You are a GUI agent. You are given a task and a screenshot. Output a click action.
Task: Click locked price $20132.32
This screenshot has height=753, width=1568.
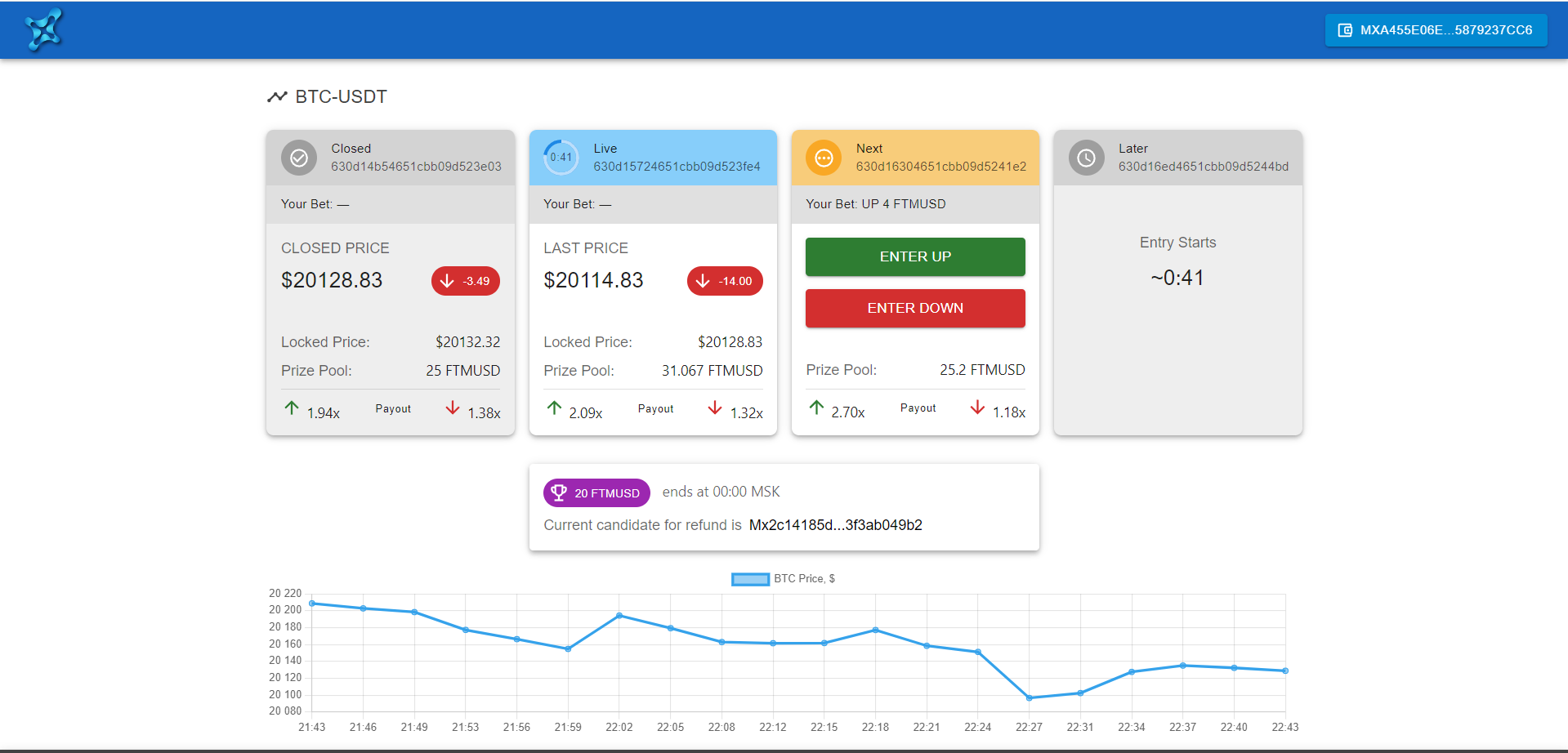467,342
